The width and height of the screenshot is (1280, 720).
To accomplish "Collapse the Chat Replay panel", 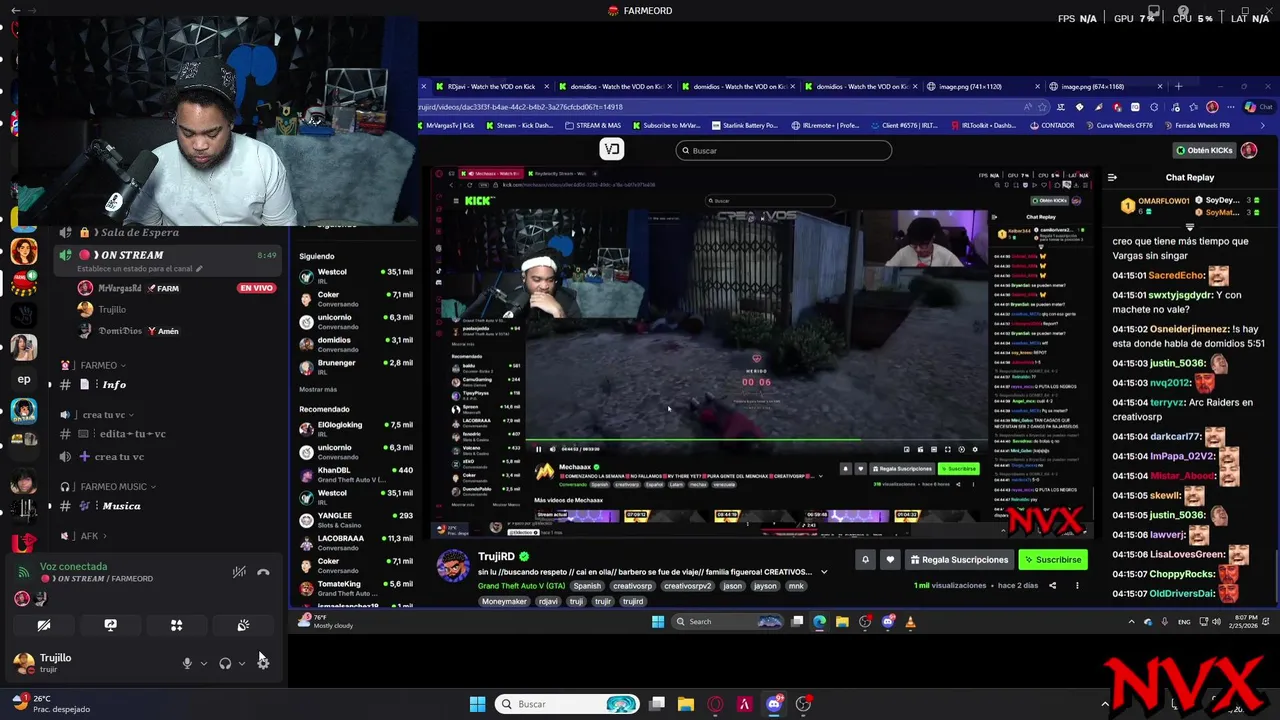I will 1112,177.
